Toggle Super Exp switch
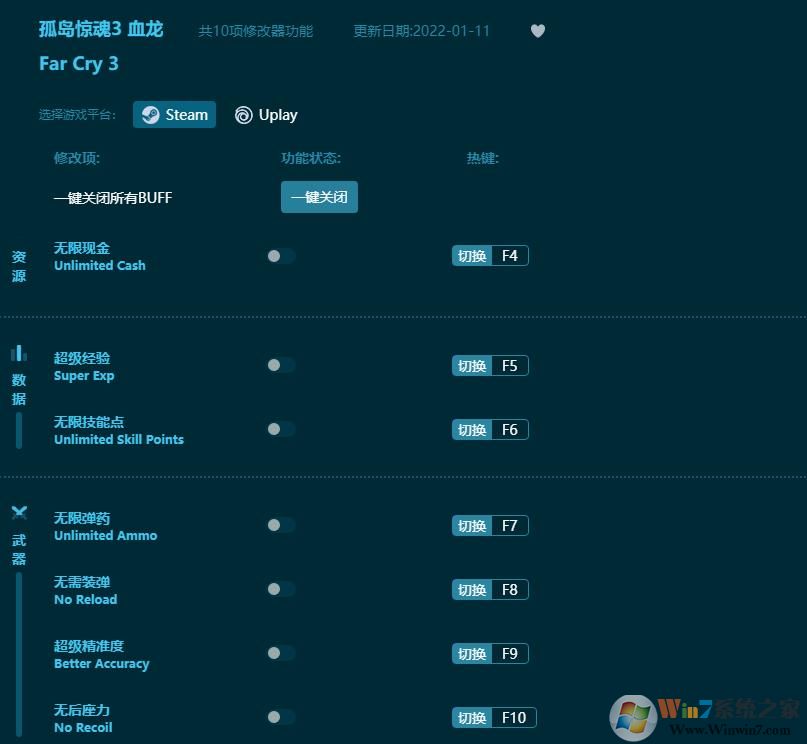 tap(281, 365)
